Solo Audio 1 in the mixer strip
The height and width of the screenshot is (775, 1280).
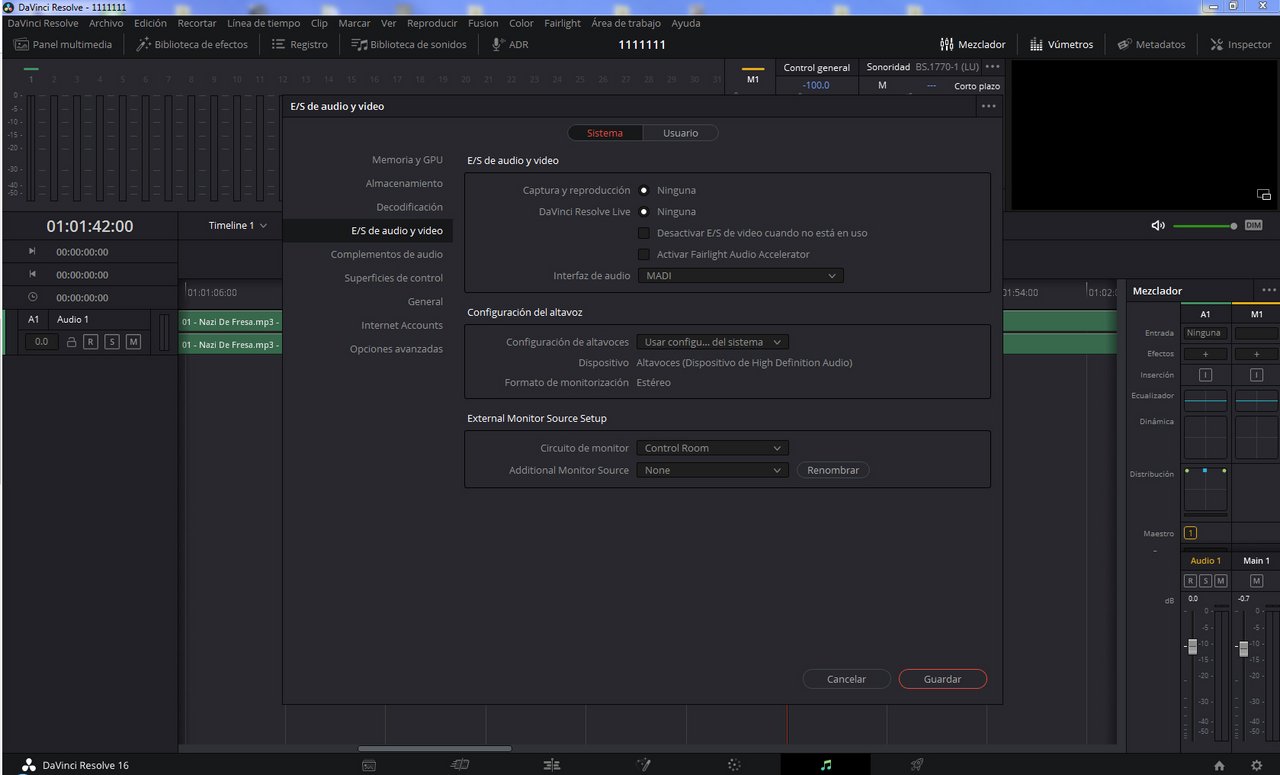pos(1205,581)
